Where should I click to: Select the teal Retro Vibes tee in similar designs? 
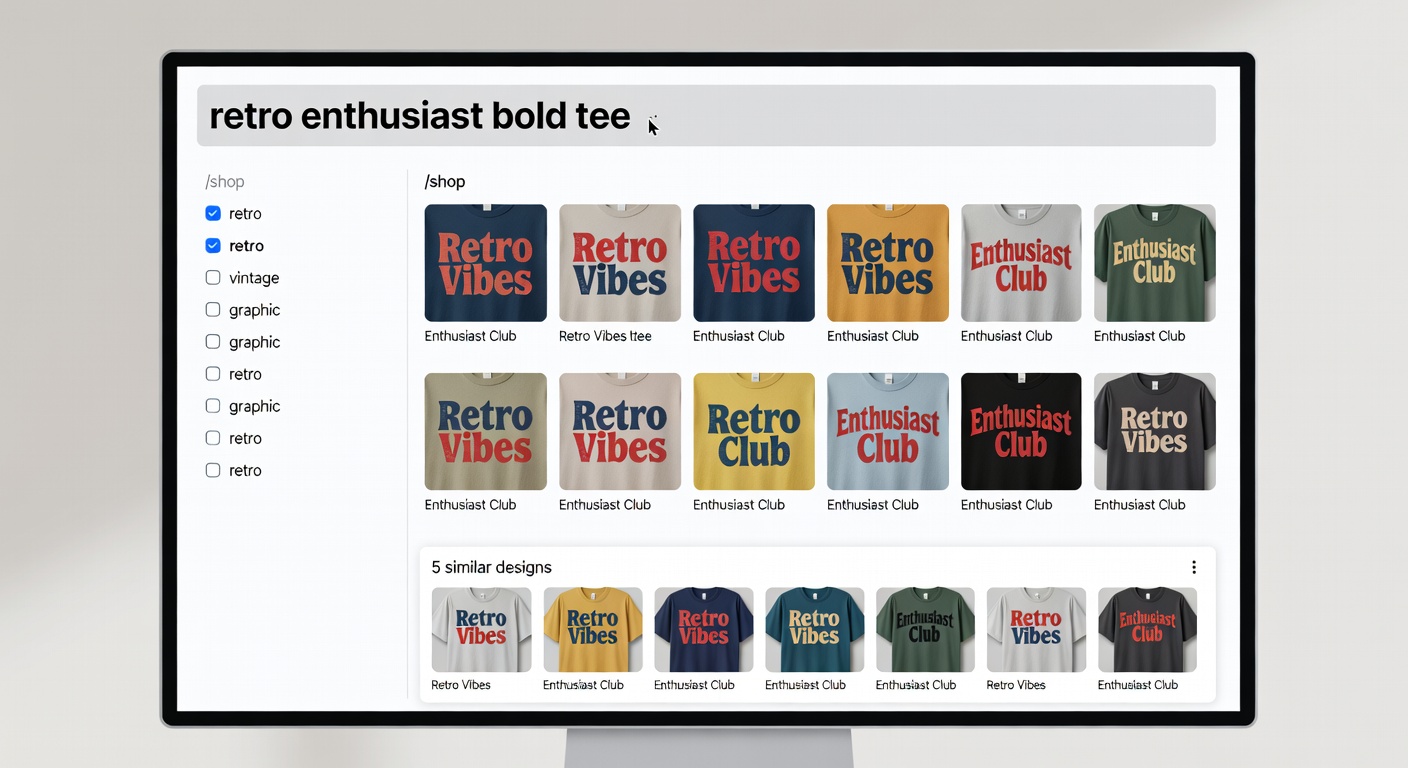point(815,630)
